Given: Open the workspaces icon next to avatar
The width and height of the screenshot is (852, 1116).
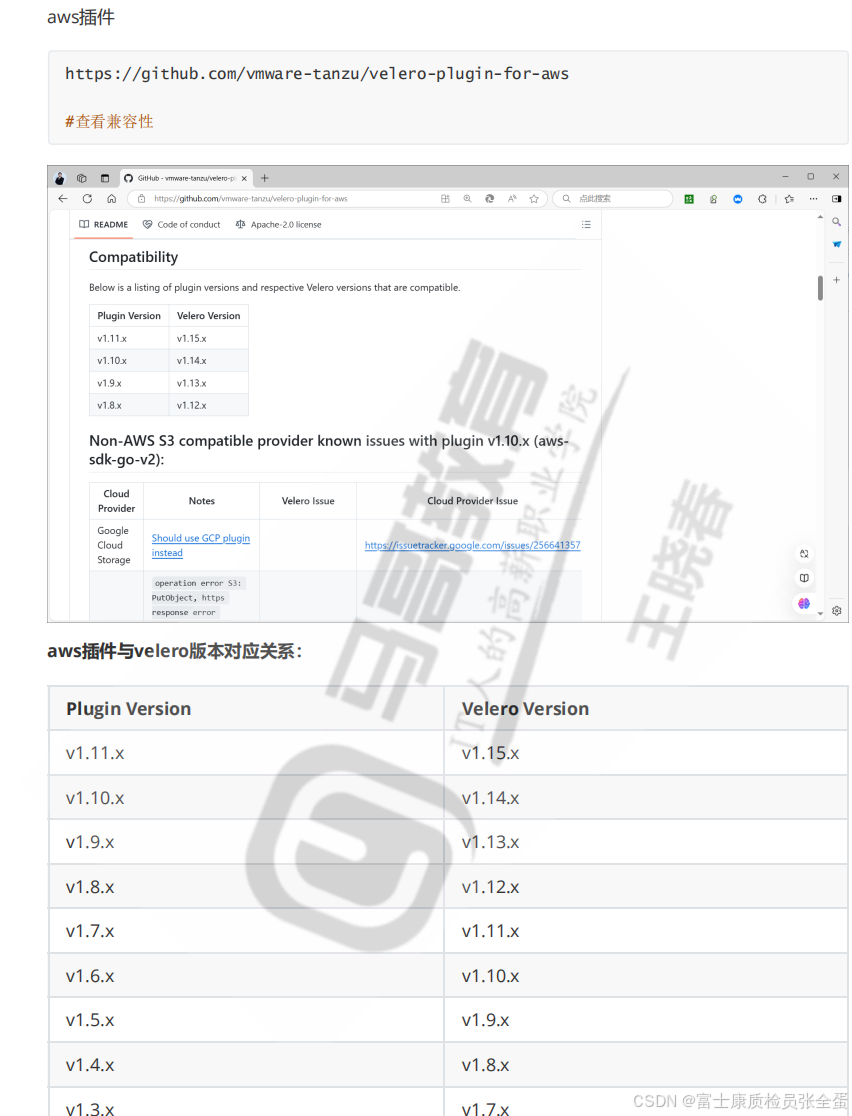Looking at the screenshot, I should (x=82, y=178).
